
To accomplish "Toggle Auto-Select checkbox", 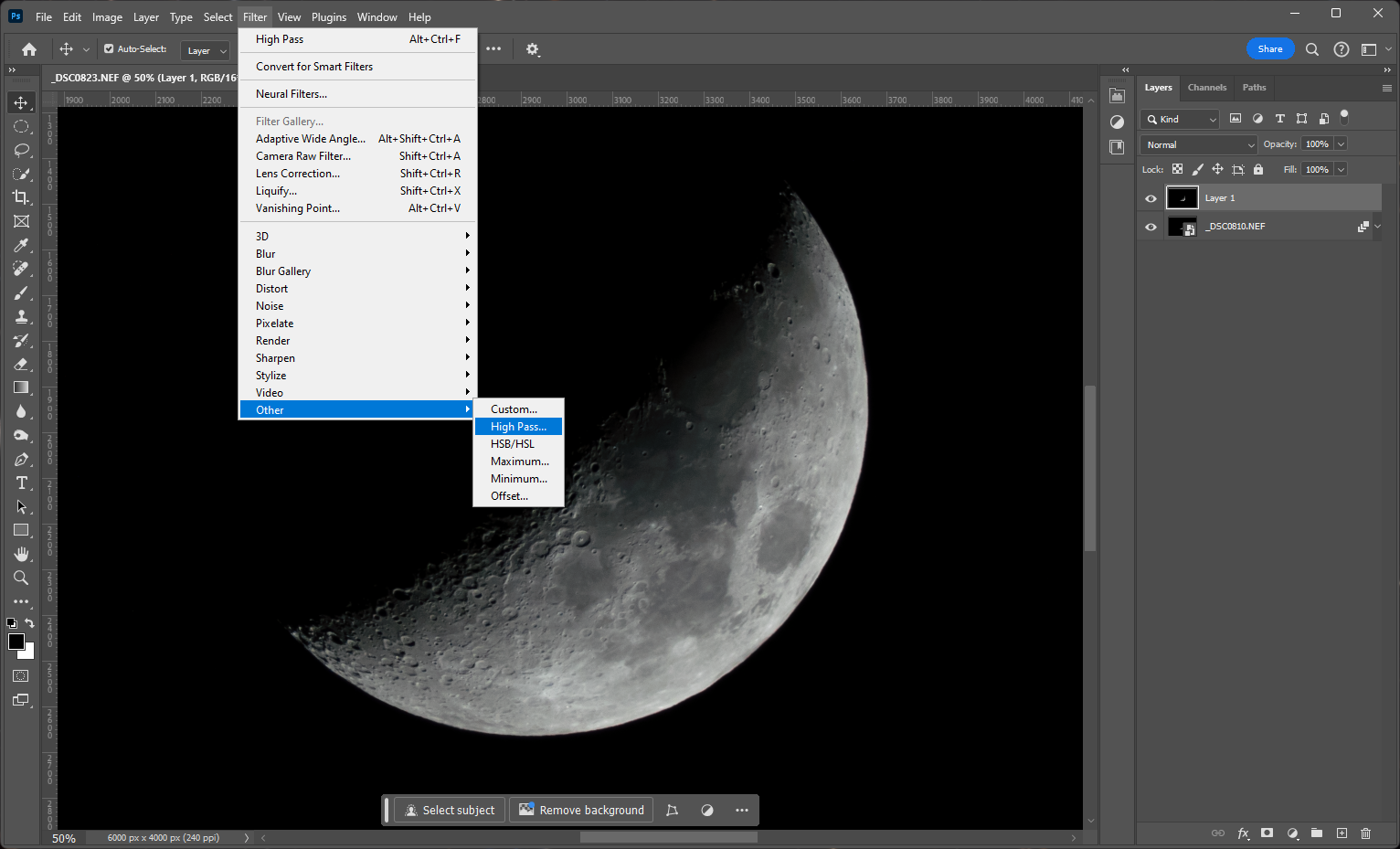I will (109, 48).
